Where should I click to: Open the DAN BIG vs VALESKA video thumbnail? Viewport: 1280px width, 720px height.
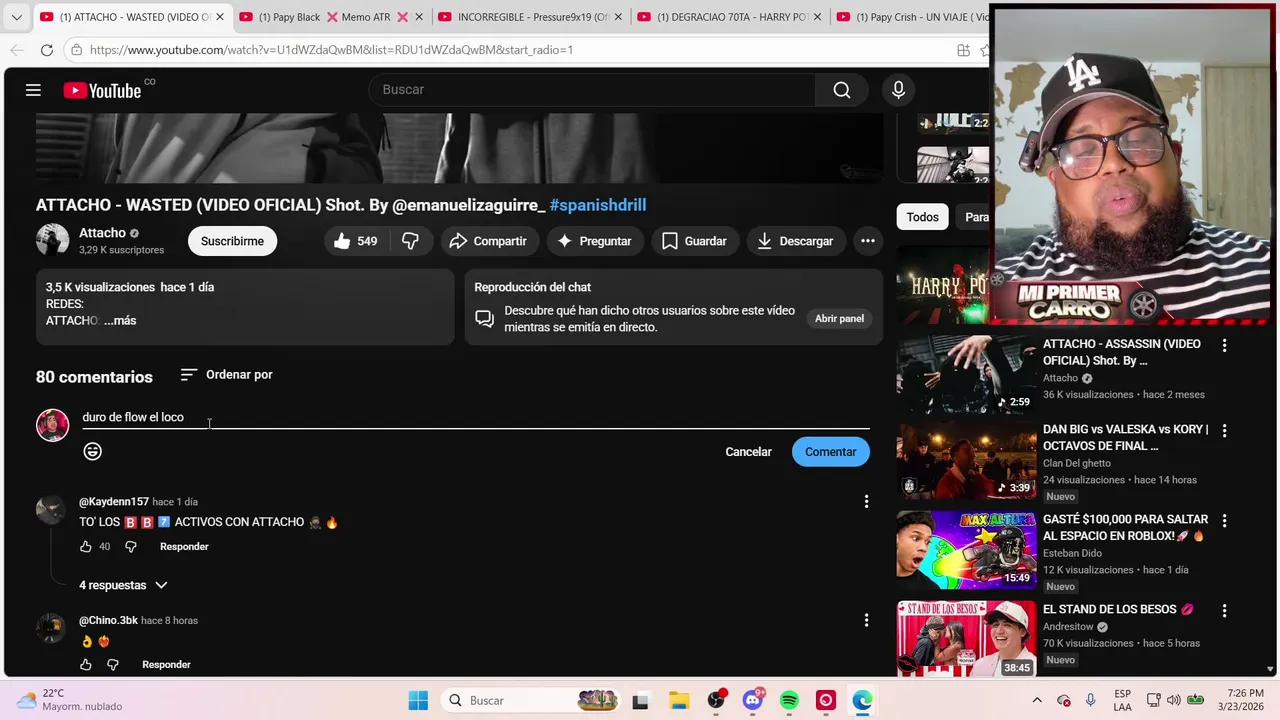pos(966,460)
